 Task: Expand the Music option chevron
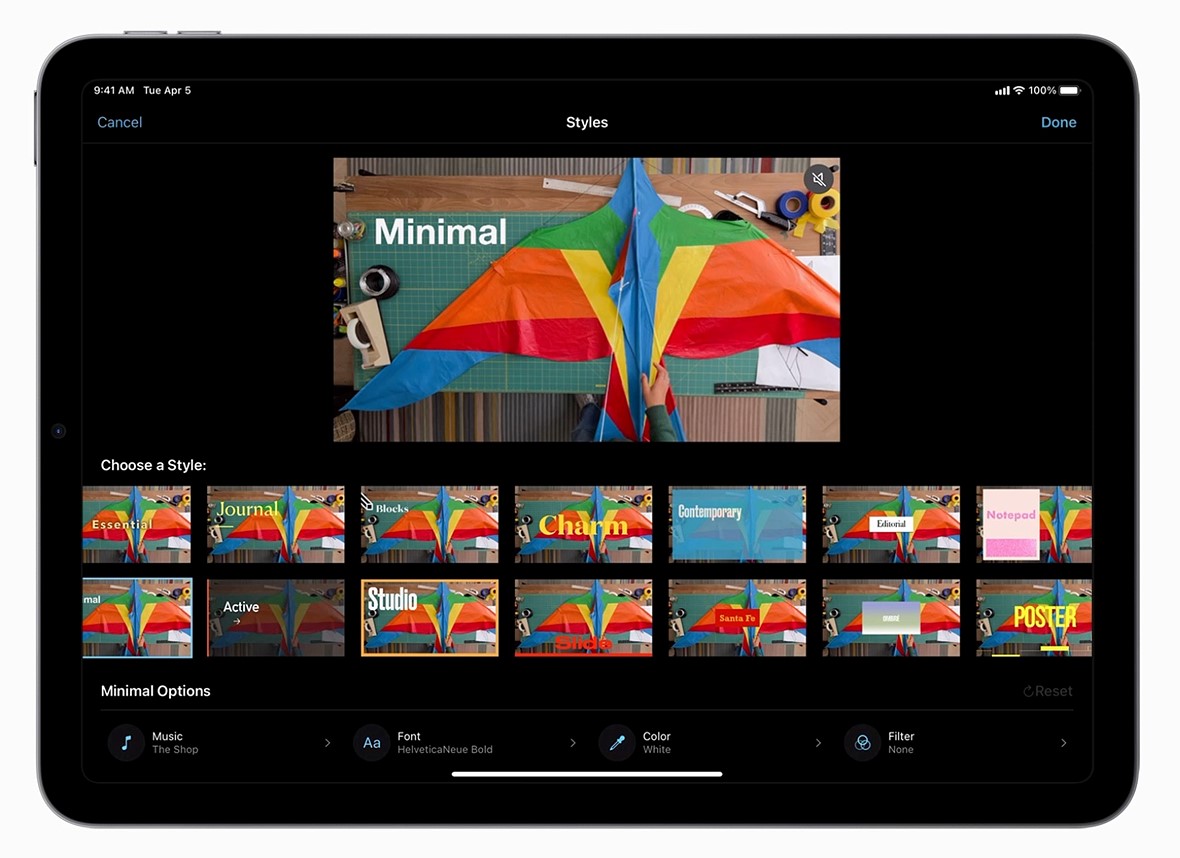pos(327,743)
